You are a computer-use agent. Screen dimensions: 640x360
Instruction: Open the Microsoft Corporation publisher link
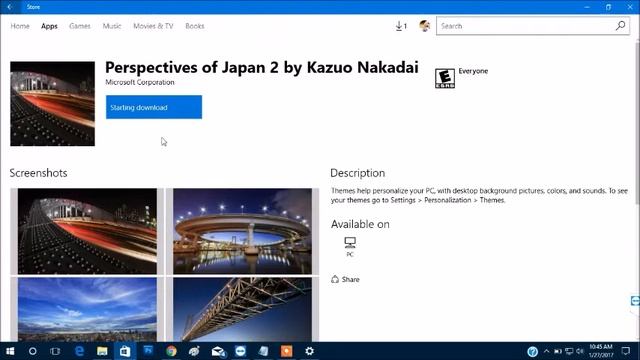click(x=140, y=82)
